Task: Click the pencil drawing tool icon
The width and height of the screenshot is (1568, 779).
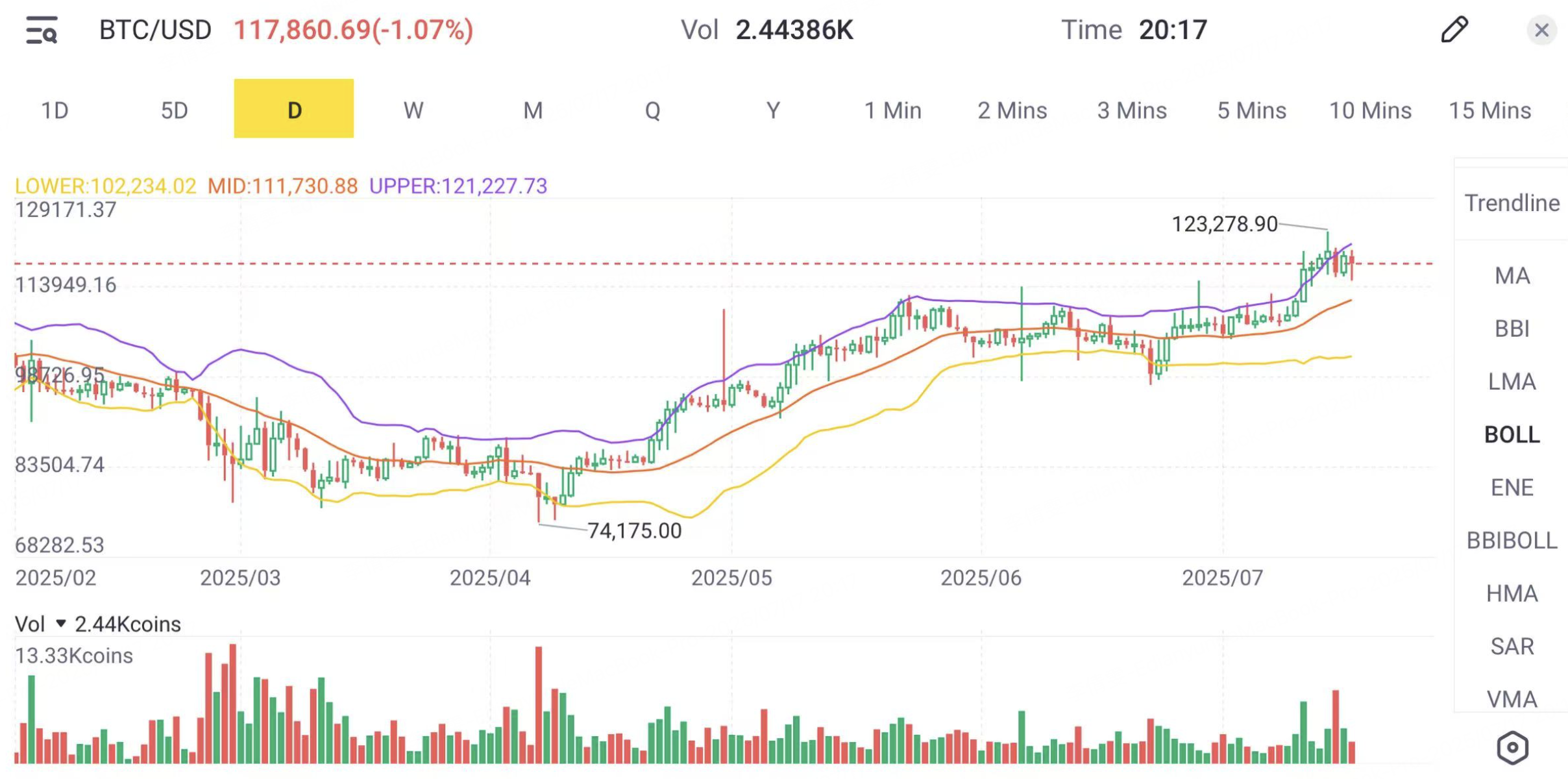Action: [1454, 30]
